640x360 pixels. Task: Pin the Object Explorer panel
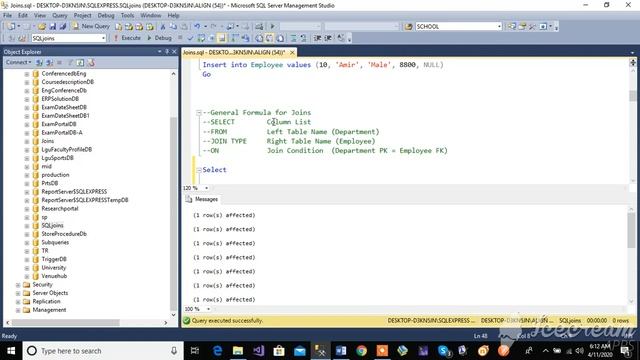pyautogui.click(x=167, y=52)
